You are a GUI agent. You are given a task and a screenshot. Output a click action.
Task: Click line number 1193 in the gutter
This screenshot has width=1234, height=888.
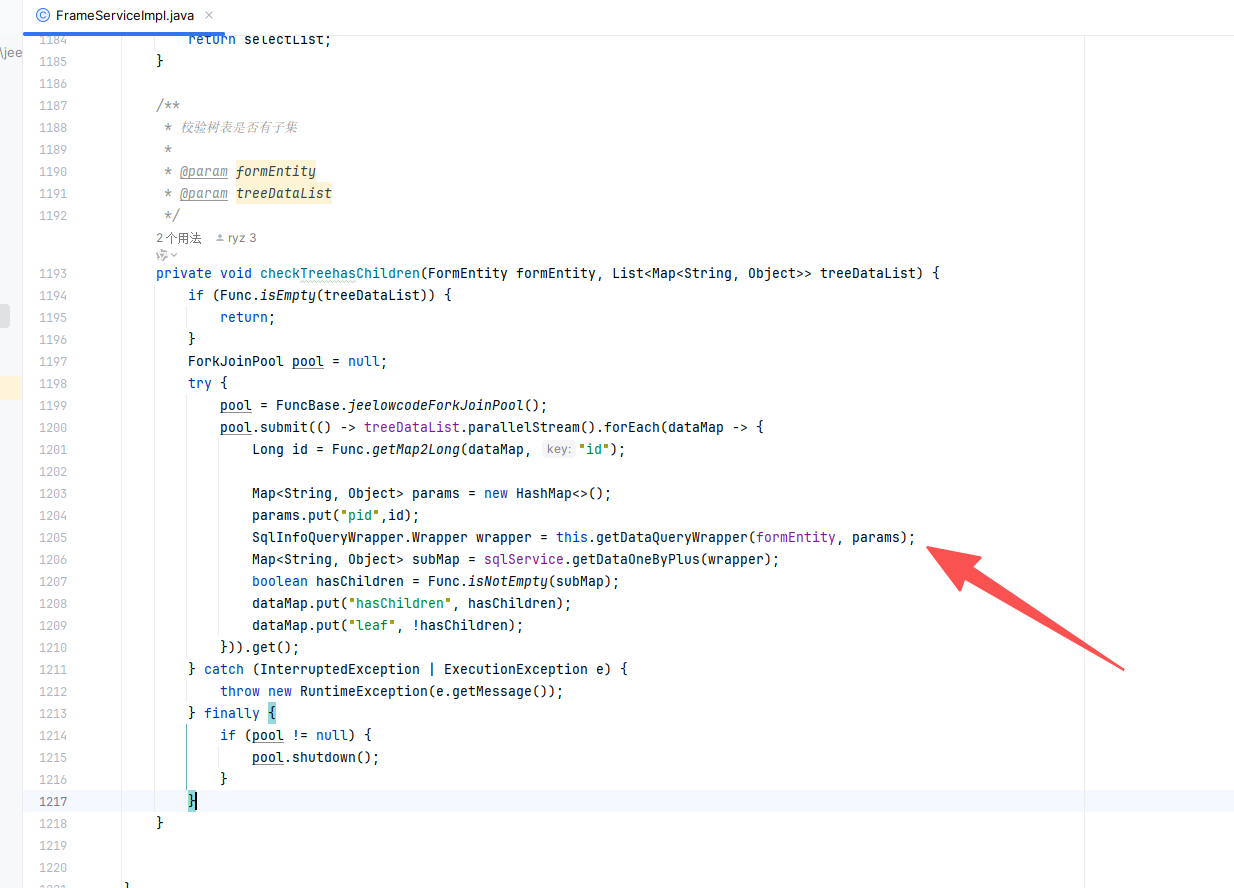[x=52, y=273]
